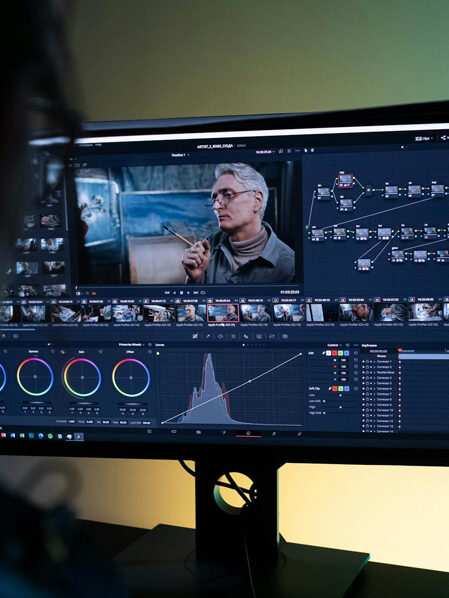Switch to the Edit page
Screen dimensions: 449x598
pos(198,432)
